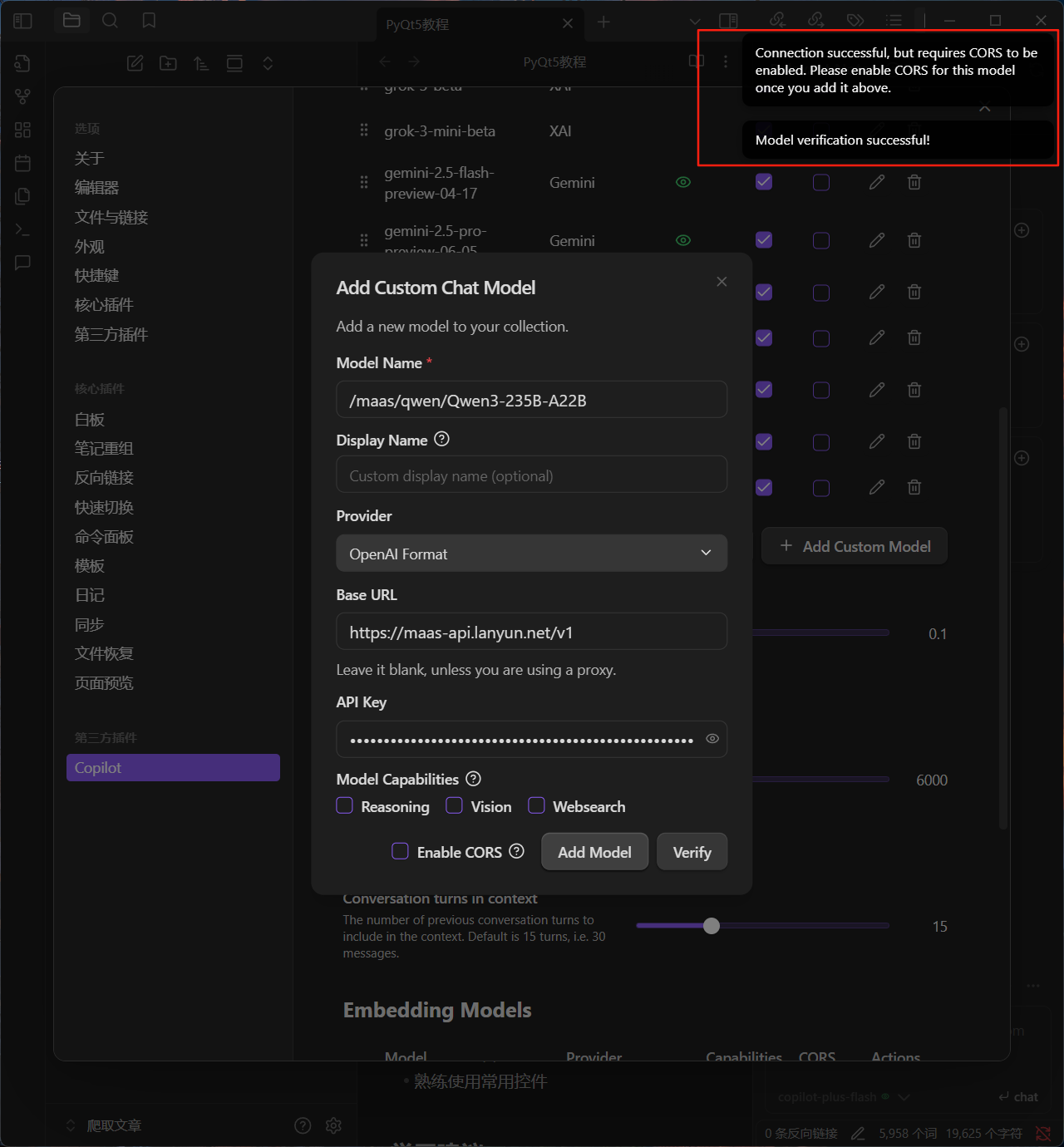Open the Provider dropdown showing OpenAI Format

click(x=532, y=554)
